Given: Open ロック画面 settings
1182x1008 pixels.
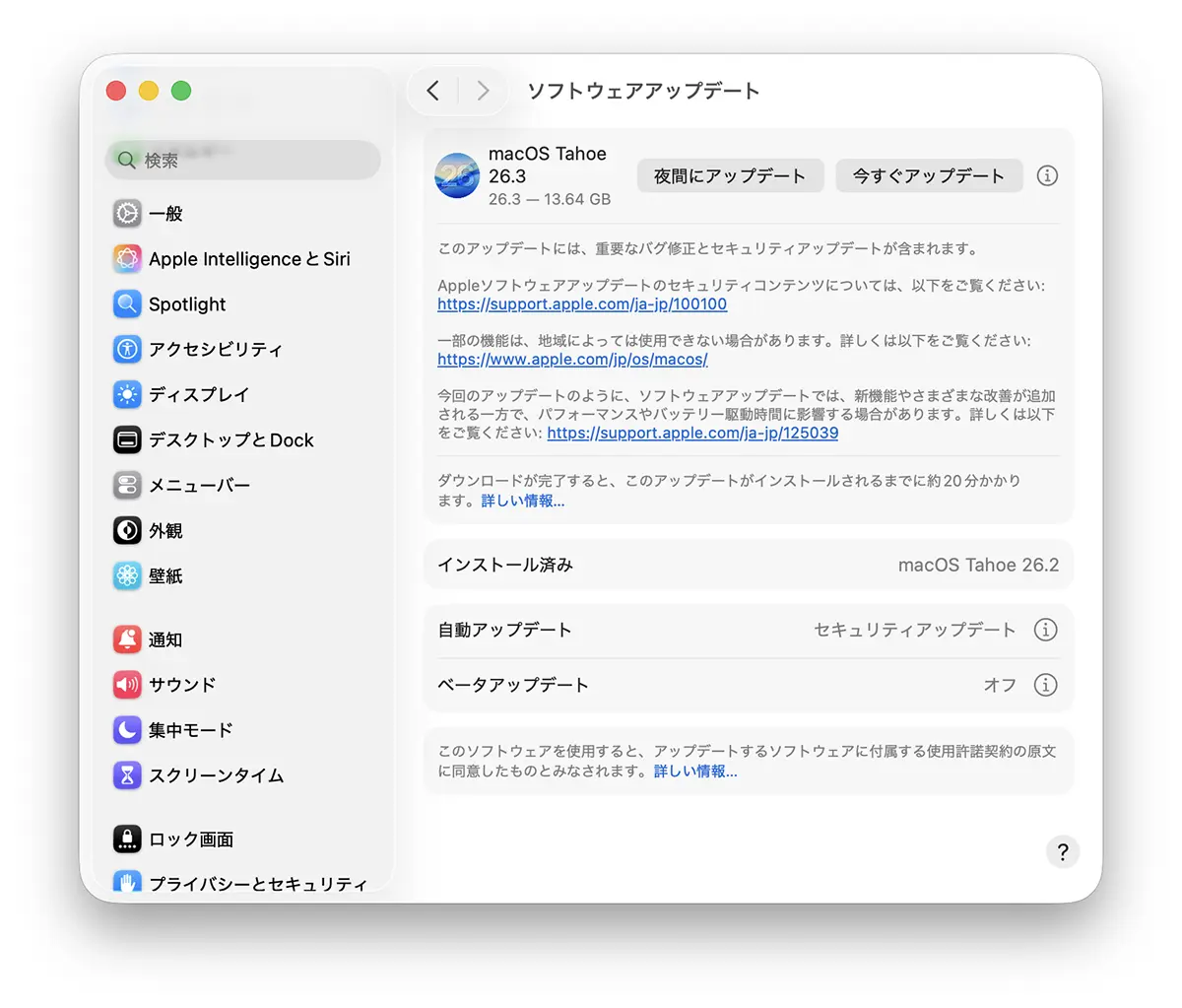Looking at the screenshot, I should (x=191, y=839).
